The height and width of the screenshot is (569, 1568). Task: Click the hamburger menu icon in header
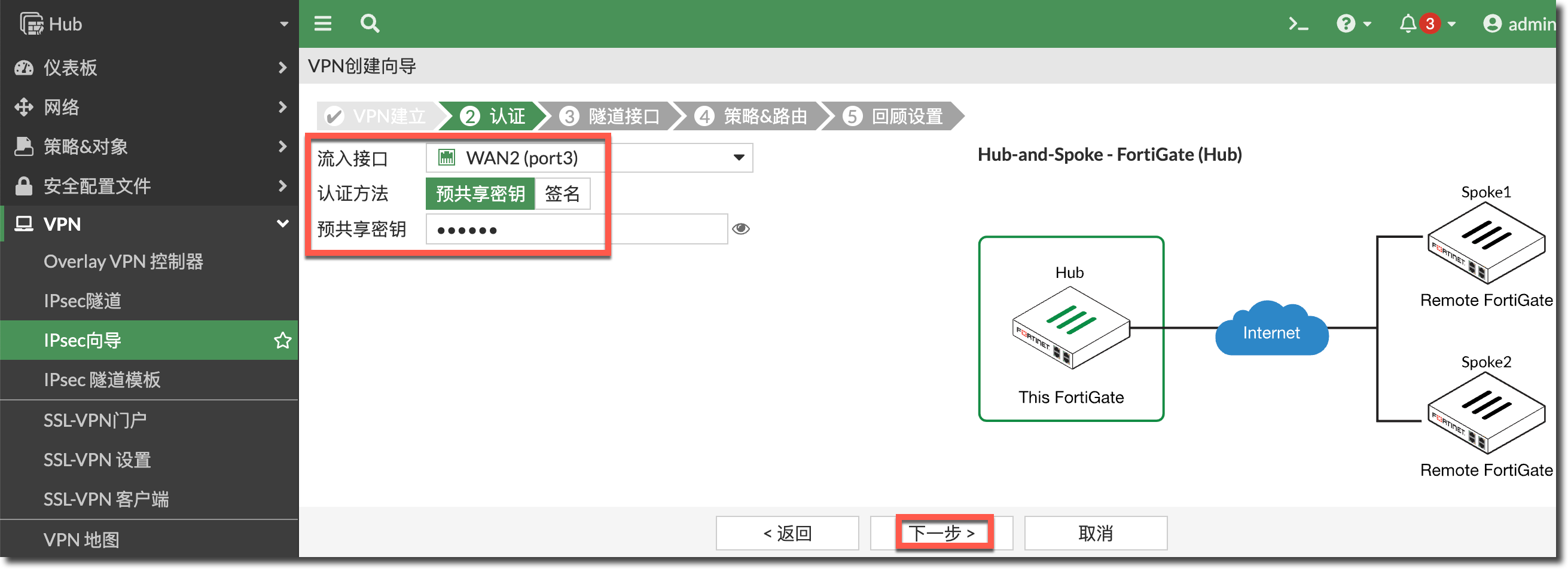322,24
